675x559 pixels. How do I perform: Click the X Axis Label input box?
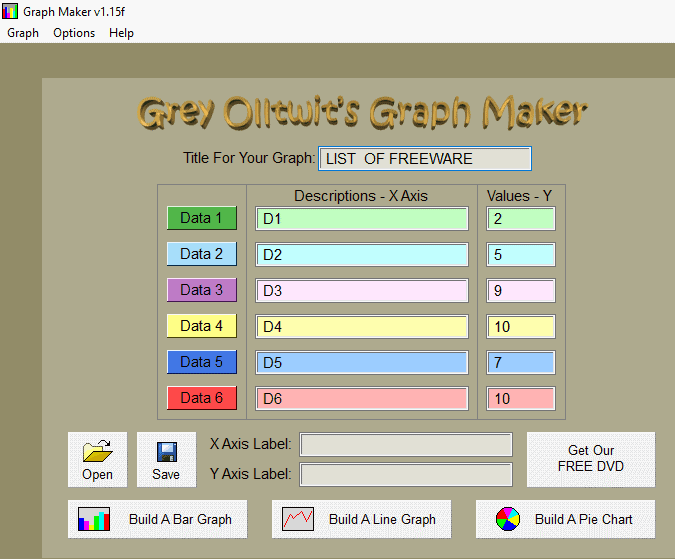tap(406, 445)
